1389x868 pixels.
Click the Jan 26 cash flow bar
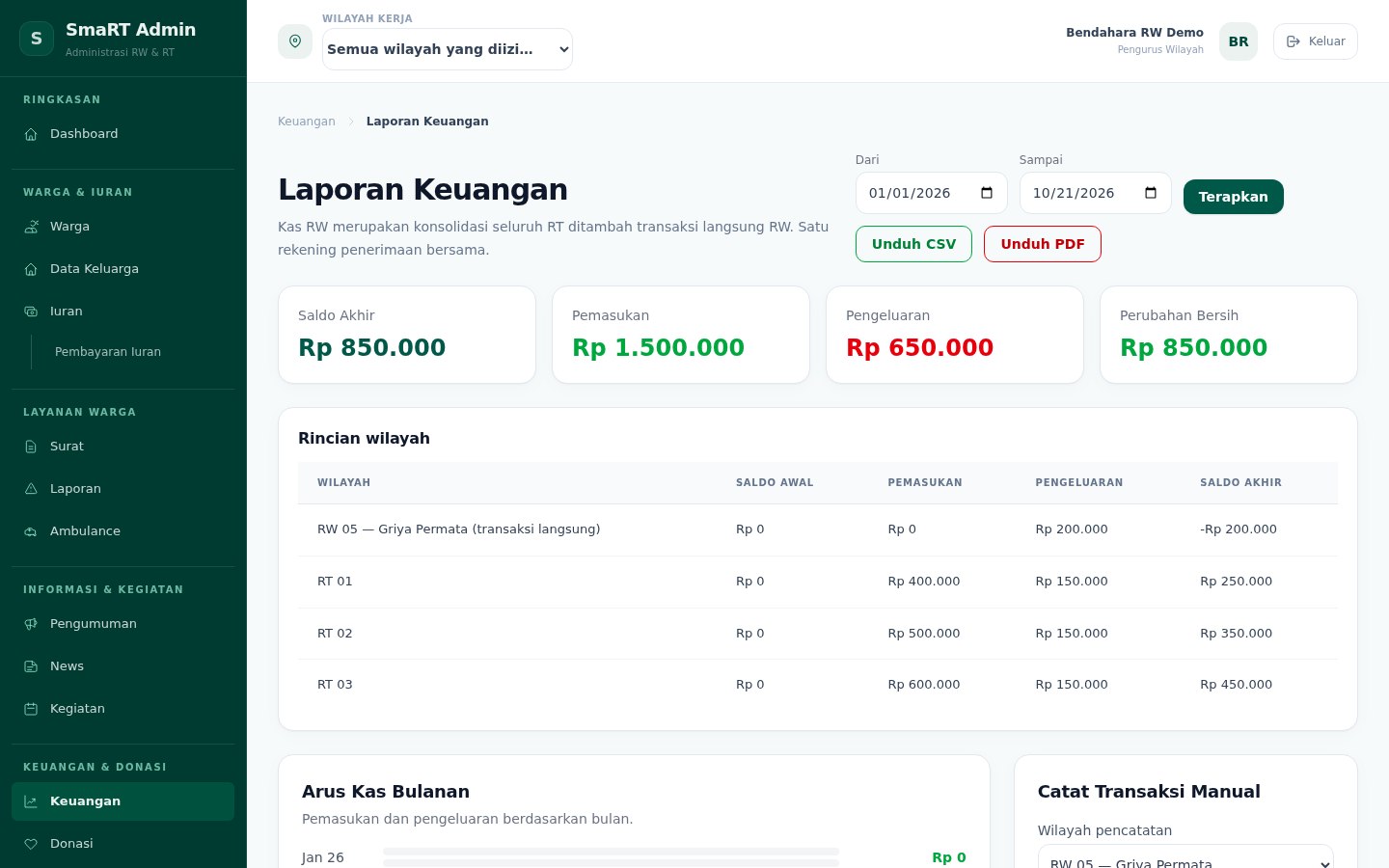coord(611,857)
